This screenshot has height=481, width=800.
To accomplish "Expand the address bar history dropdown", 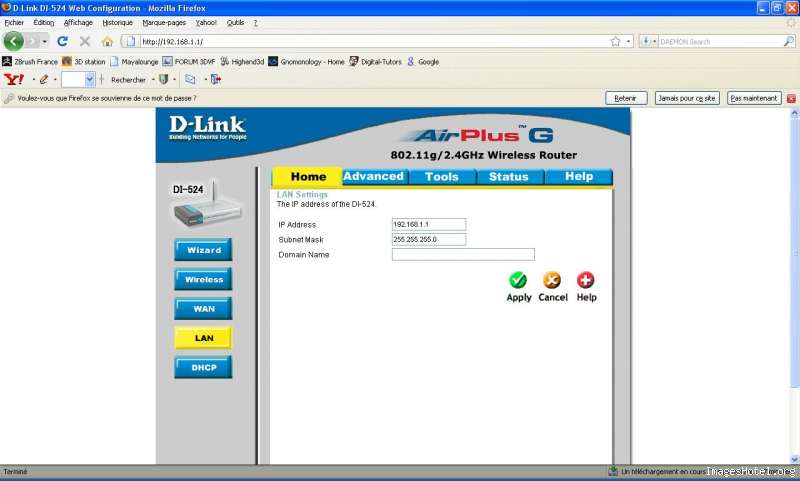I will [629, 41].
